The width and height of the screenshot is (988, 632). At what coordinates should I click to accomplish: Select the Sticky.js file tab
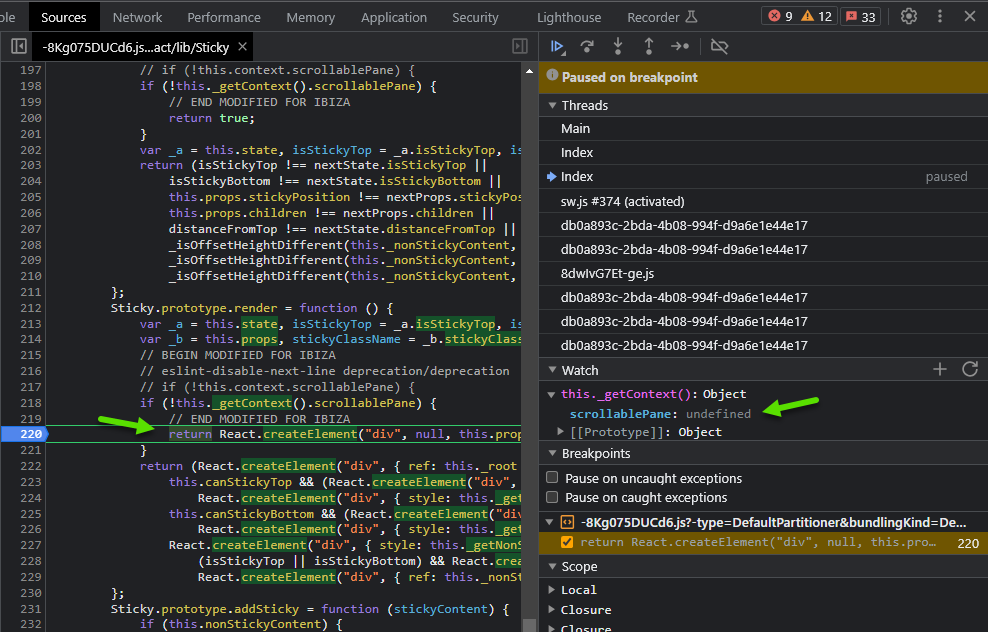pyautogui.click(x=130, y=46)
